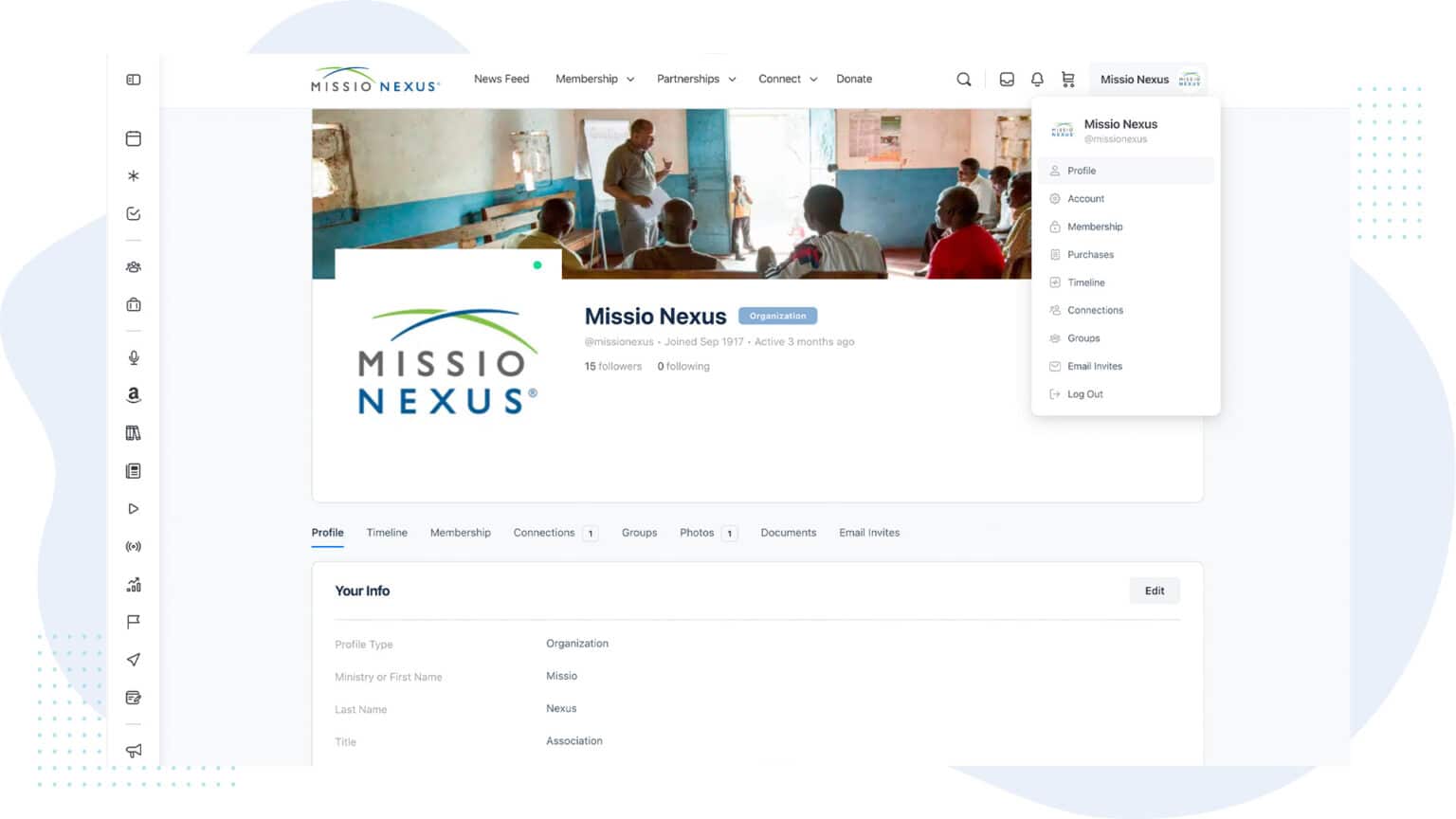Open the podcast broadcast icon in sidebar

[x=134, y=546]
